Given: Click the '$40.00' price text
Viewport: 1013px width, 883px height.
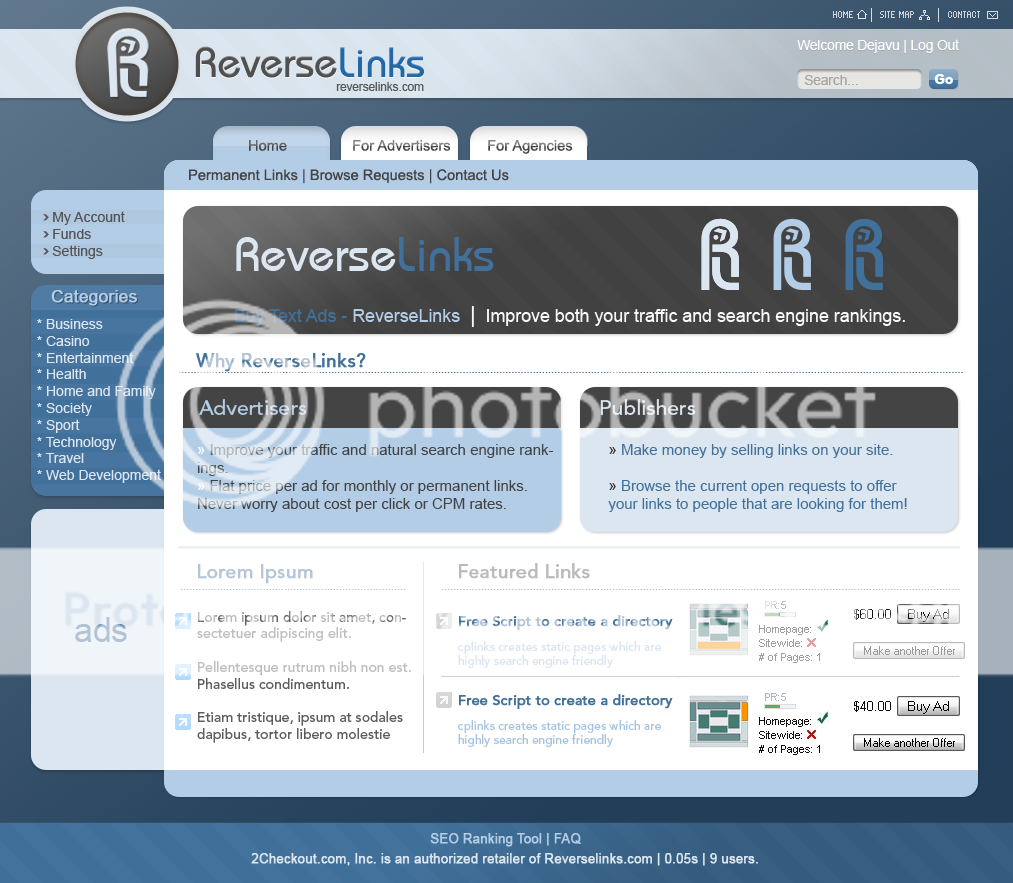Looking at the screenshot, I should pos(872,706).
